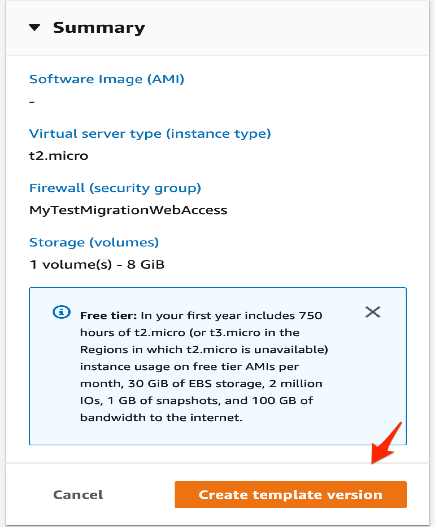Open the Software Image (AMI) link
Screen dimensions: 436x528
[107, 79]
